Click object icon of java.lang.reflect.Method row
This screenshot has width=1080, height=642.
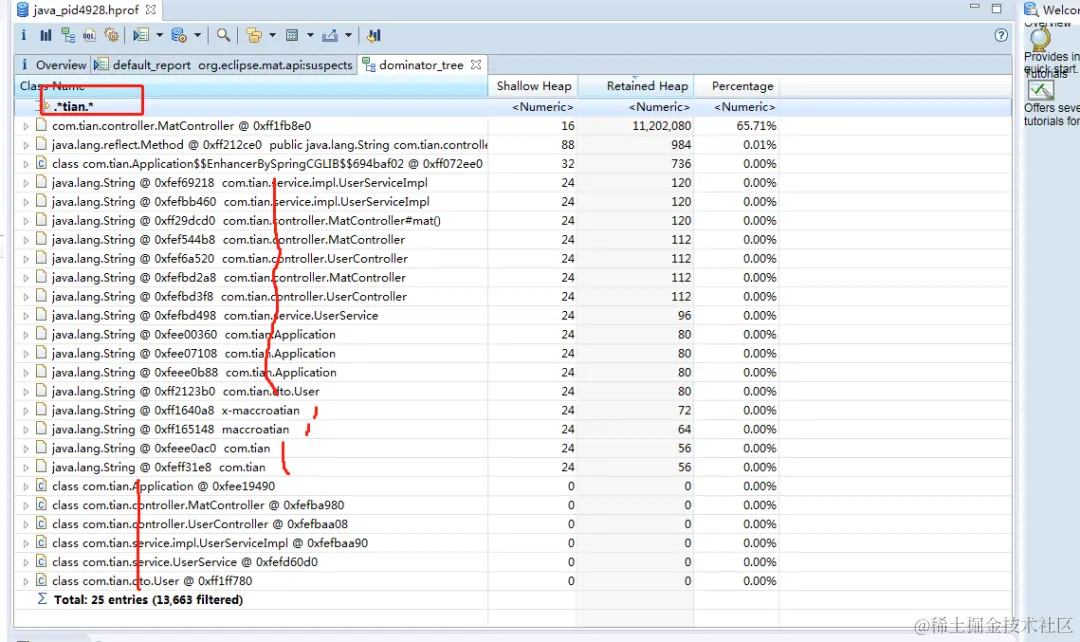point(41,145)
